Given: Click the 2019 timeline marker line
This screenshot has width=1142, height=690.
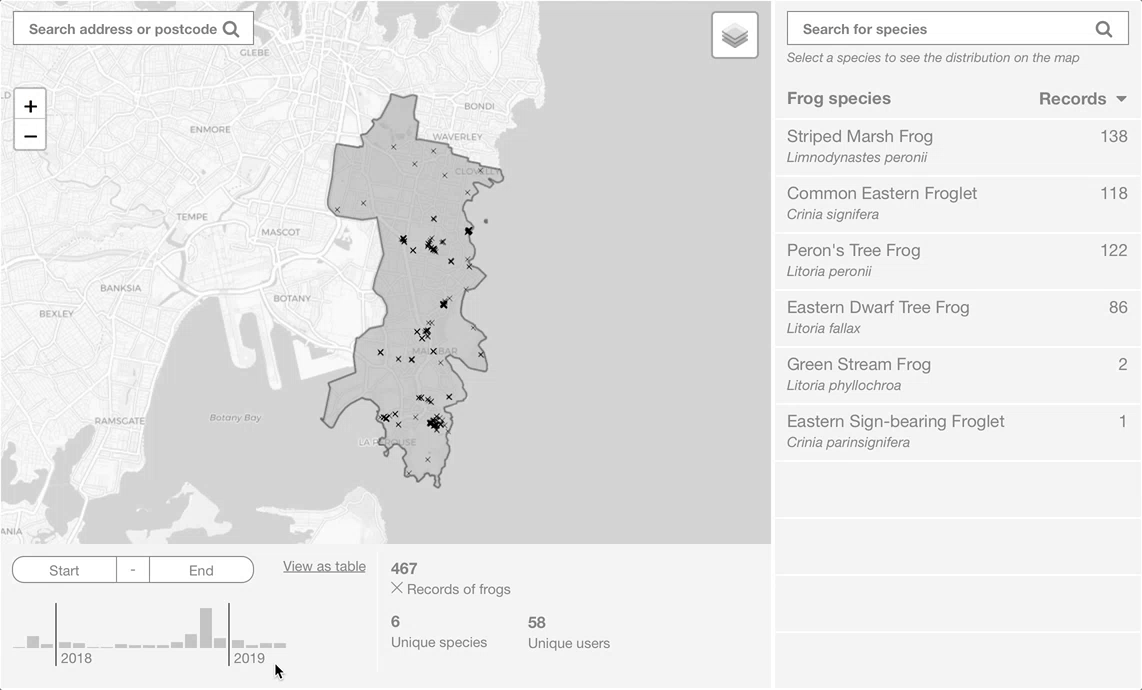Looking at the screenshot, I should (x=229, y=634).
